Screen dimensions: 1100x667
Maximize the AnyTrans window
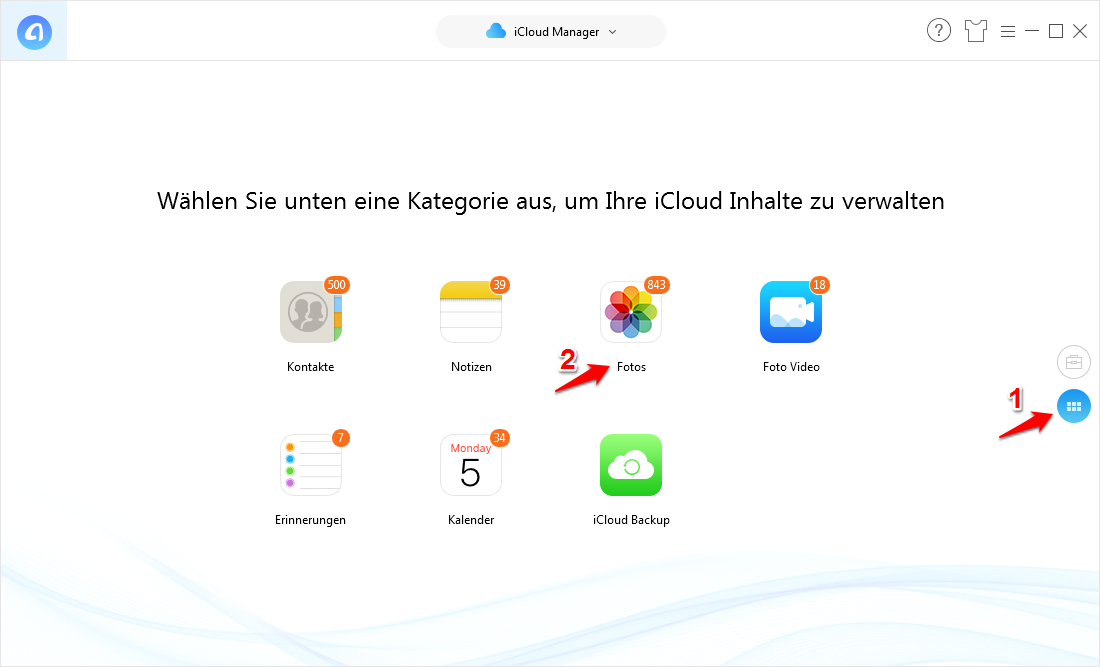[1055, 31]
